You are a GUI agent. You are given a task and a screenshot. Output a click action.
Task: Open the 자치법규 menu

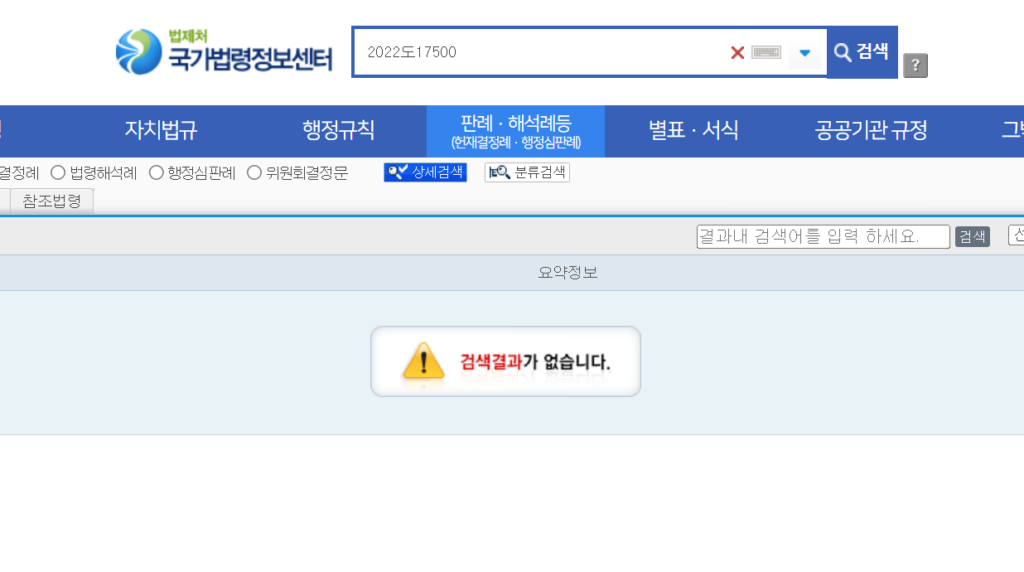pyautogui.click(x=161, y=130)
